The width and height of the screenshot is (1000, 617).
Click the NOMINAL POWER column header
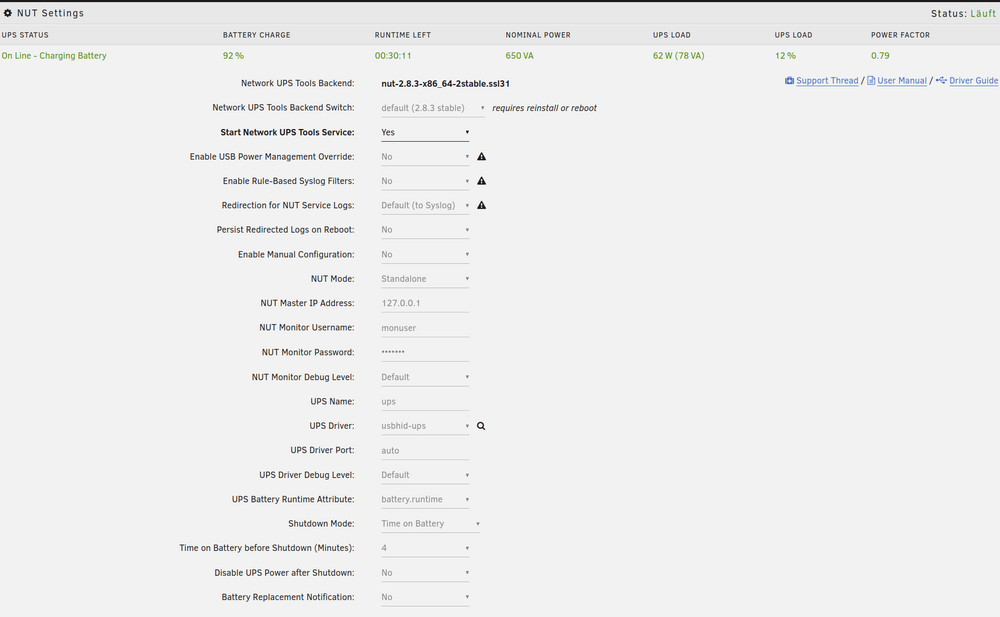coord(538,35)
